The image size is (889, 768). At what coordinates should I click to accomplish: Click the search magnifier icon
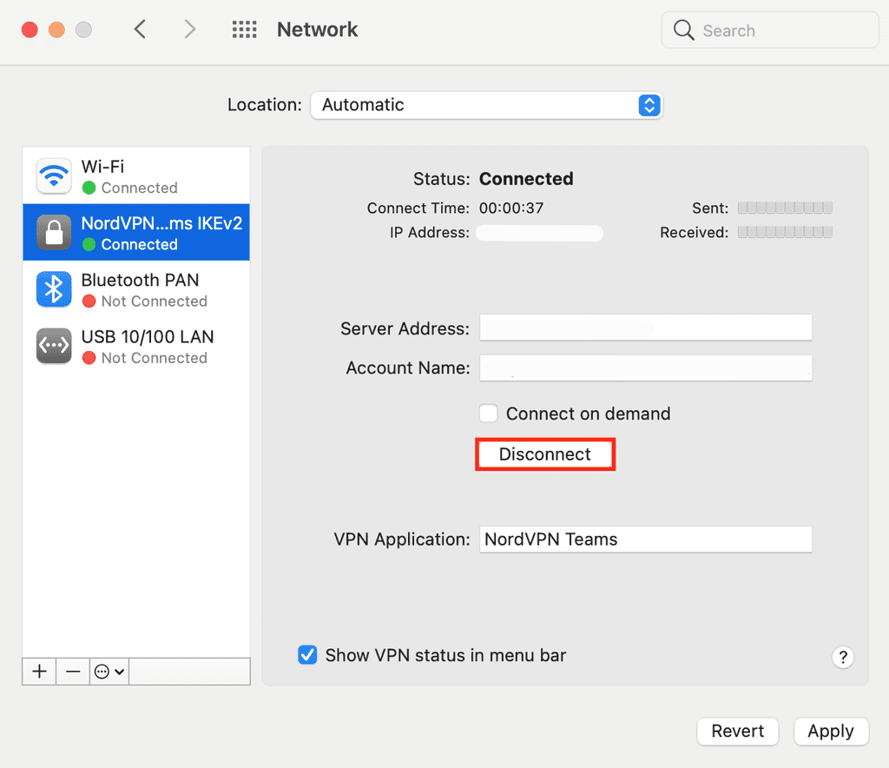pos(684,30)
